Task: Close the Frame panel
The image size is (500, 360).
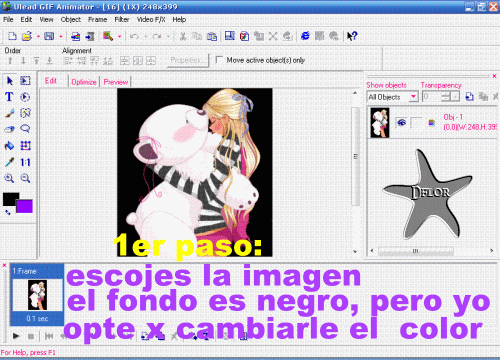Action: click(x=4, y=265)
